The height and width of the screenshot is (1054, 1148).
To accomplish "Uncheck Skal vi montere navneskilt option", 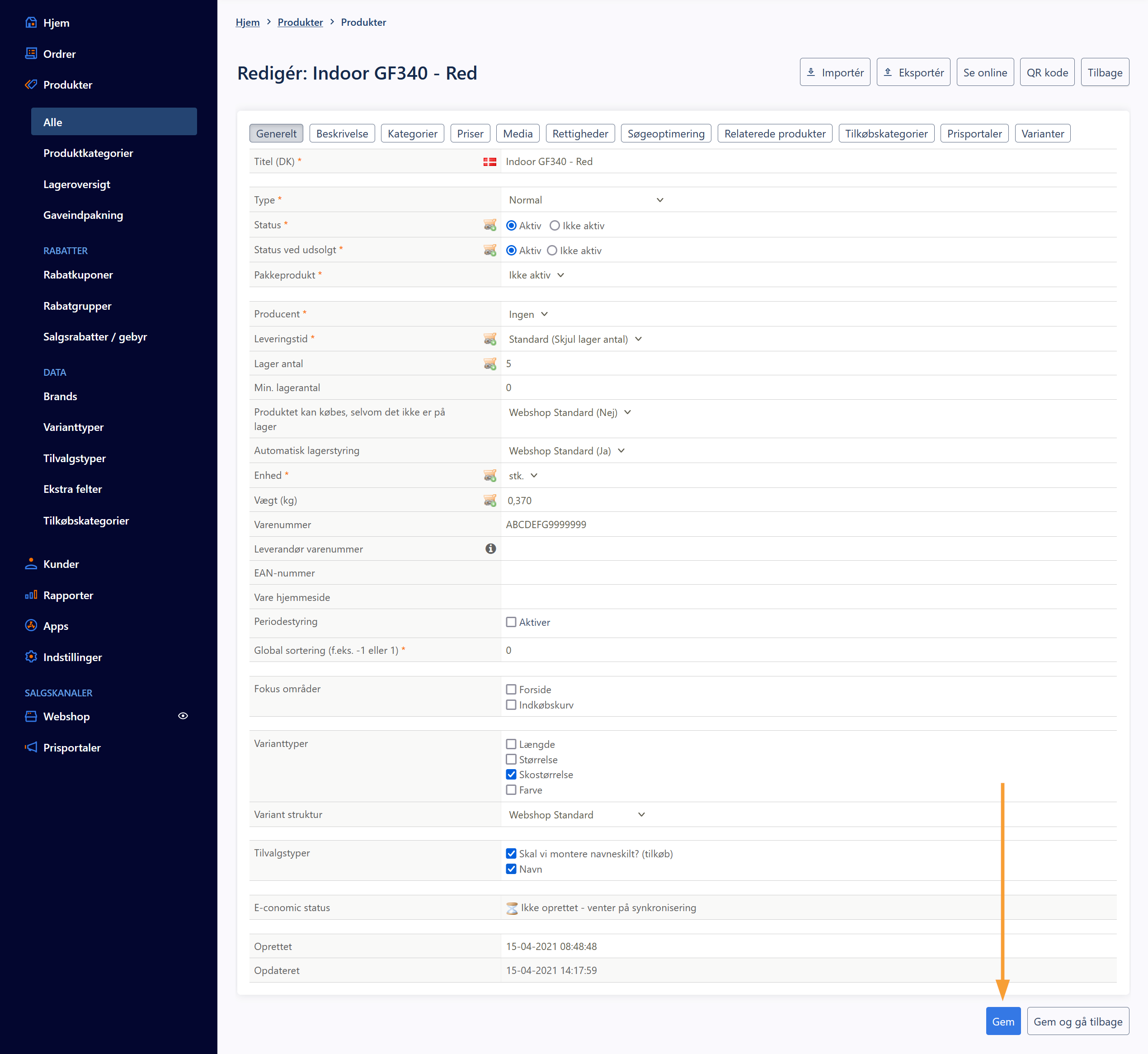I will coord(511,854).
